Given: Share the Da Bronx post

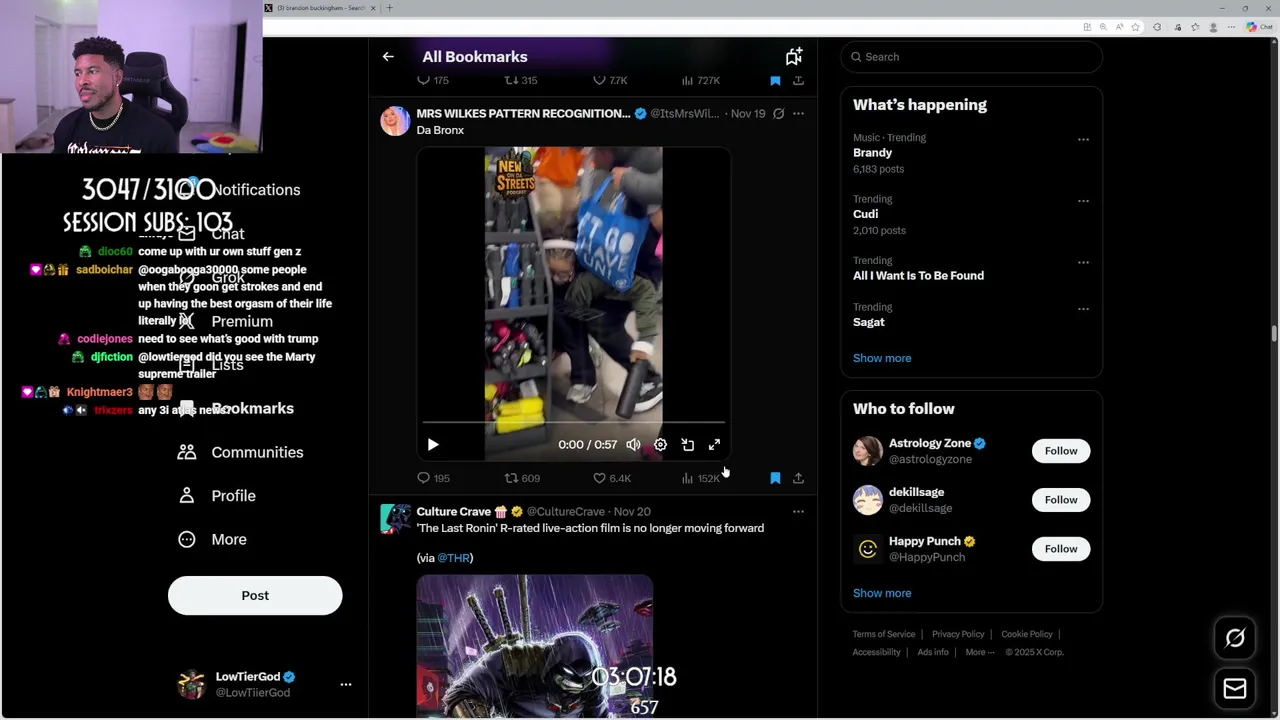Looking at the screenshot, I should pos(798,478).
